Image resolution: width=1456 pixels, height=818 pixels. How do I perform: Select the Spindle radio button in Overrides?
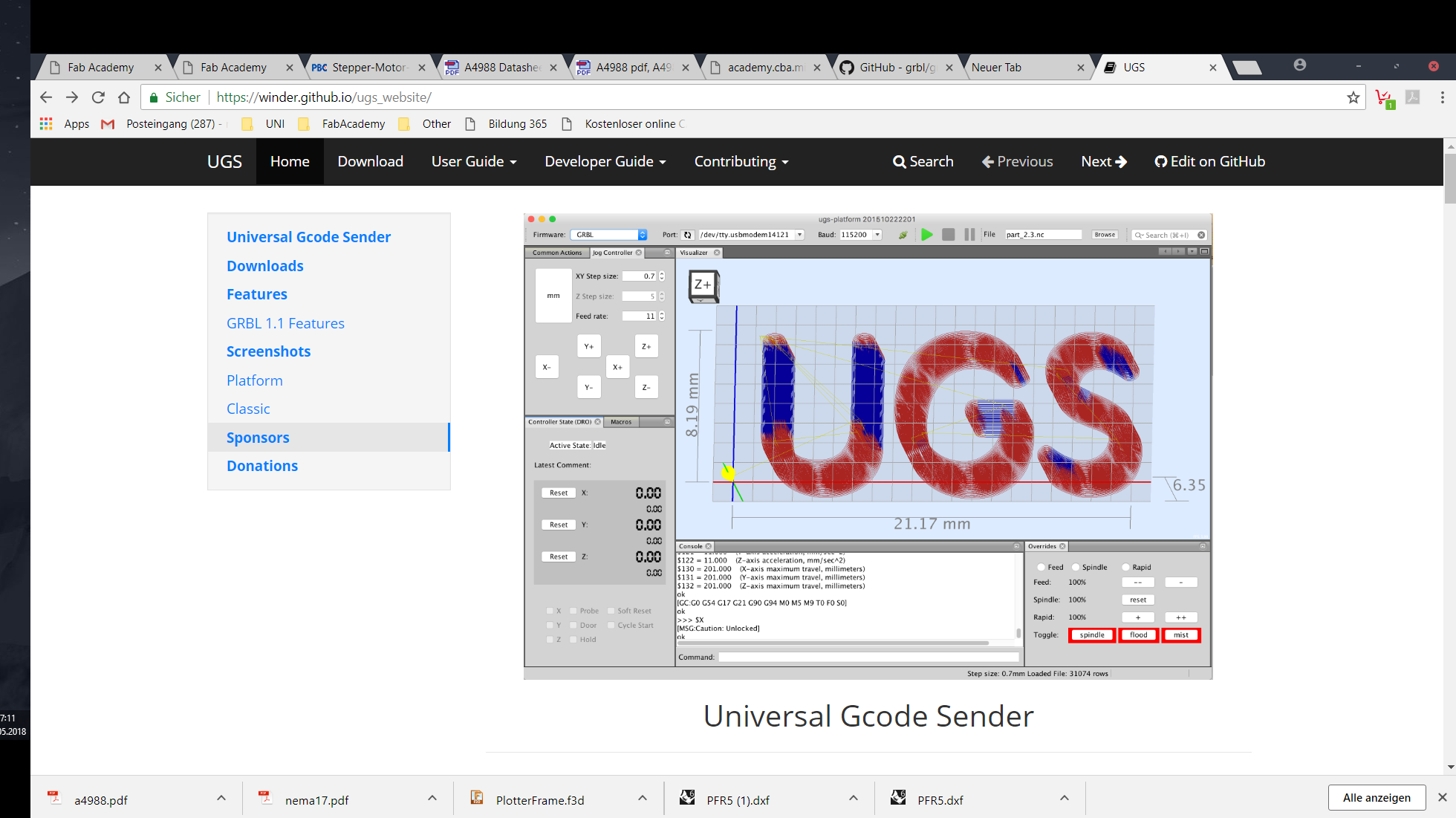[1076, 567]
